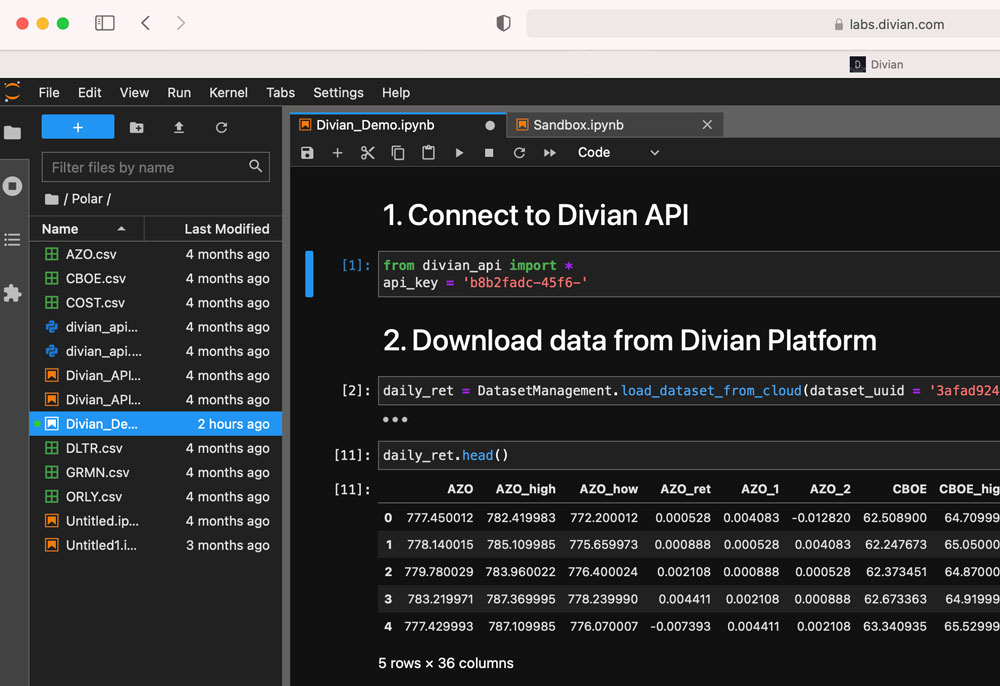
Task: Open the Kernel menu
Action: [228, 92]
